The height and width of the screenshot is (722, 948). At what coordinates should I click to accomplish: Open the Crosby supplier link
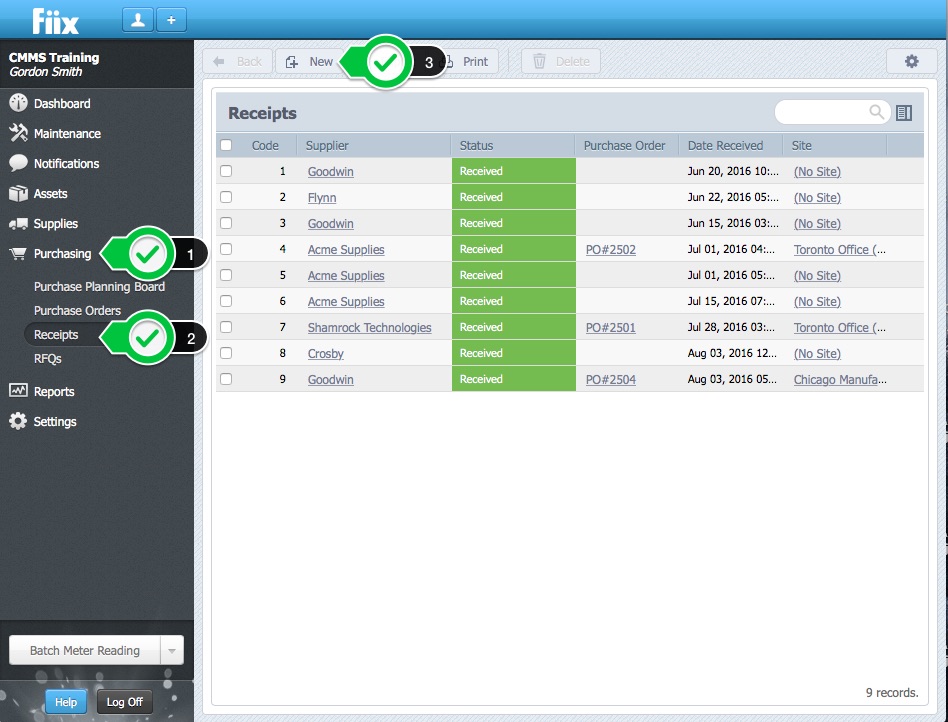click(325, 354)
